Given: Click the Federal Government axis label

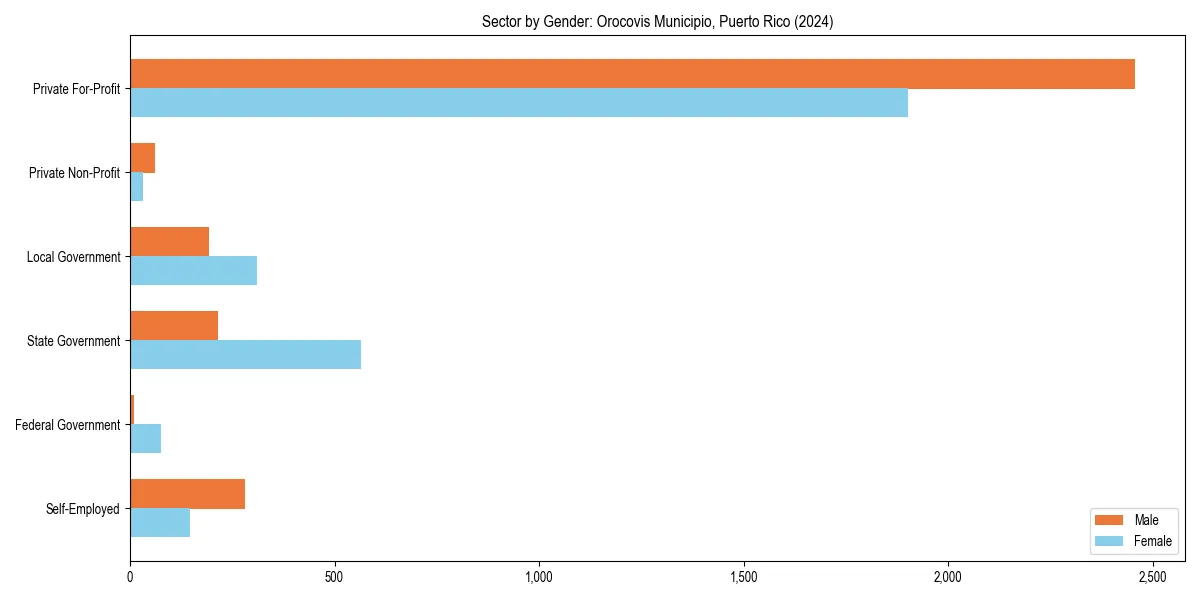Looking at the screenshot, I should (67, 425).
